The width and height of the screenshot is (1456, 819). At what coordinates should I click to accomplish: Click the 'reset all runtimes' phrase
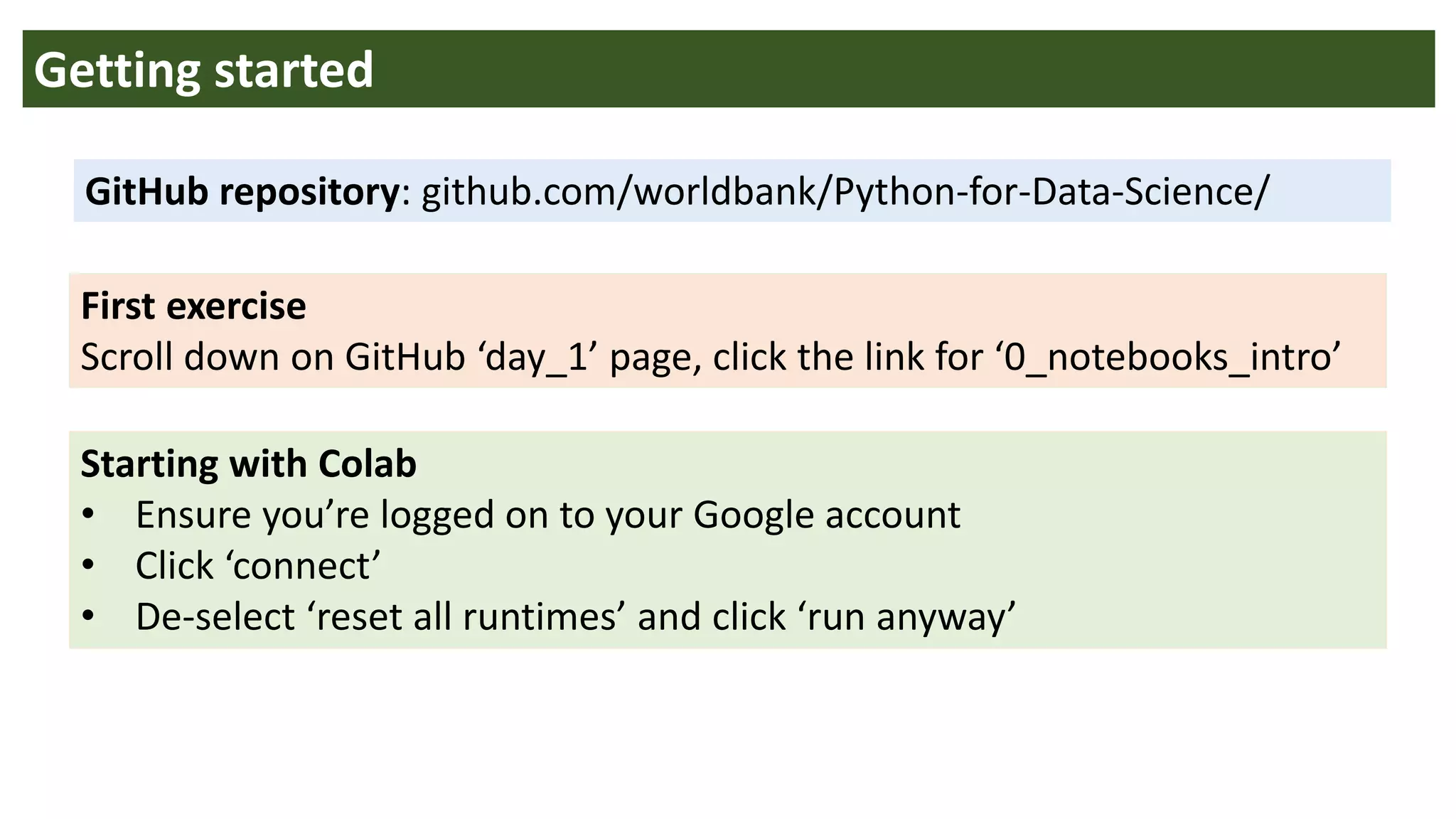(466, 616)
